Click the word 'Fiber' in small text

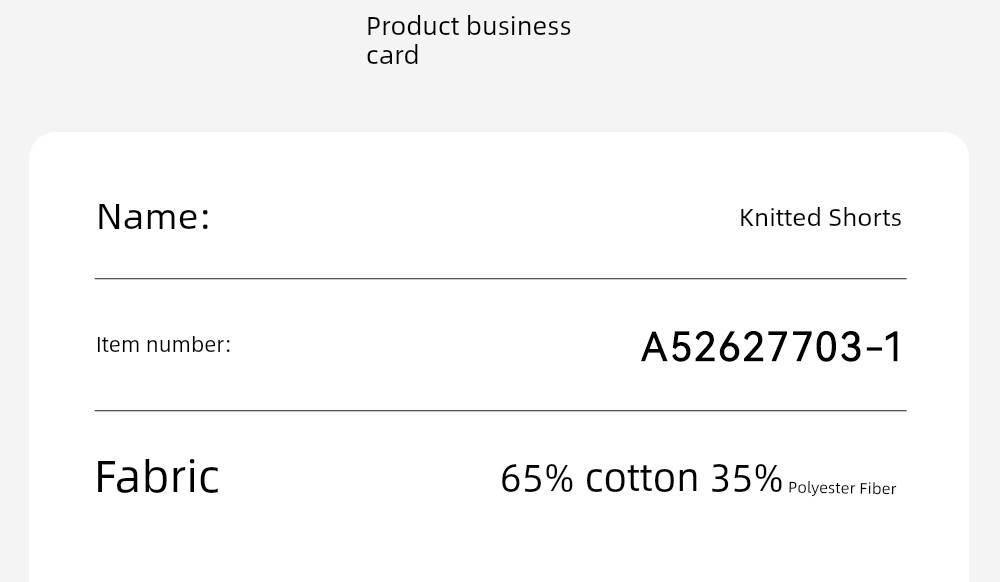click(878, 488)
